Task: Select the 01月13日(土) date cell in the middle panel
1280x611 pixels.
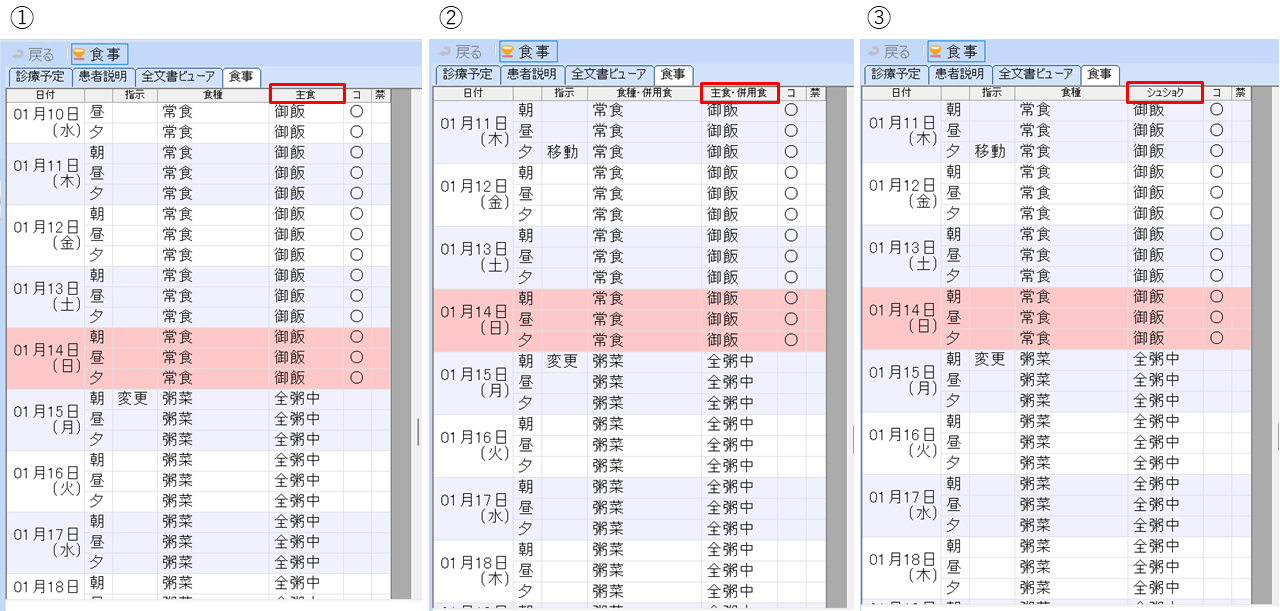Action: tap(474, 257)
